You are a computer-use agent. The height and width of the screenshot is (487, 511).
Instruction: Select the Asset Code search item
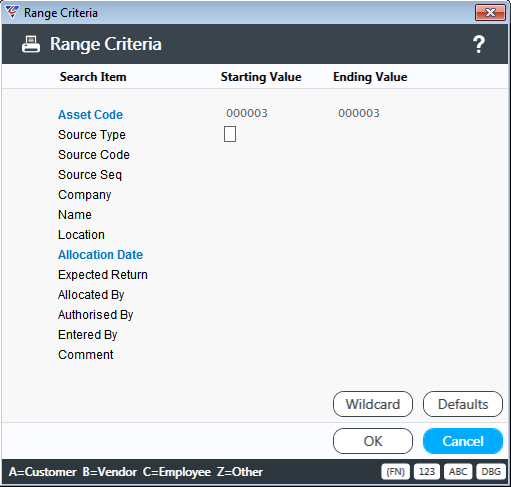tap(91, 115)
